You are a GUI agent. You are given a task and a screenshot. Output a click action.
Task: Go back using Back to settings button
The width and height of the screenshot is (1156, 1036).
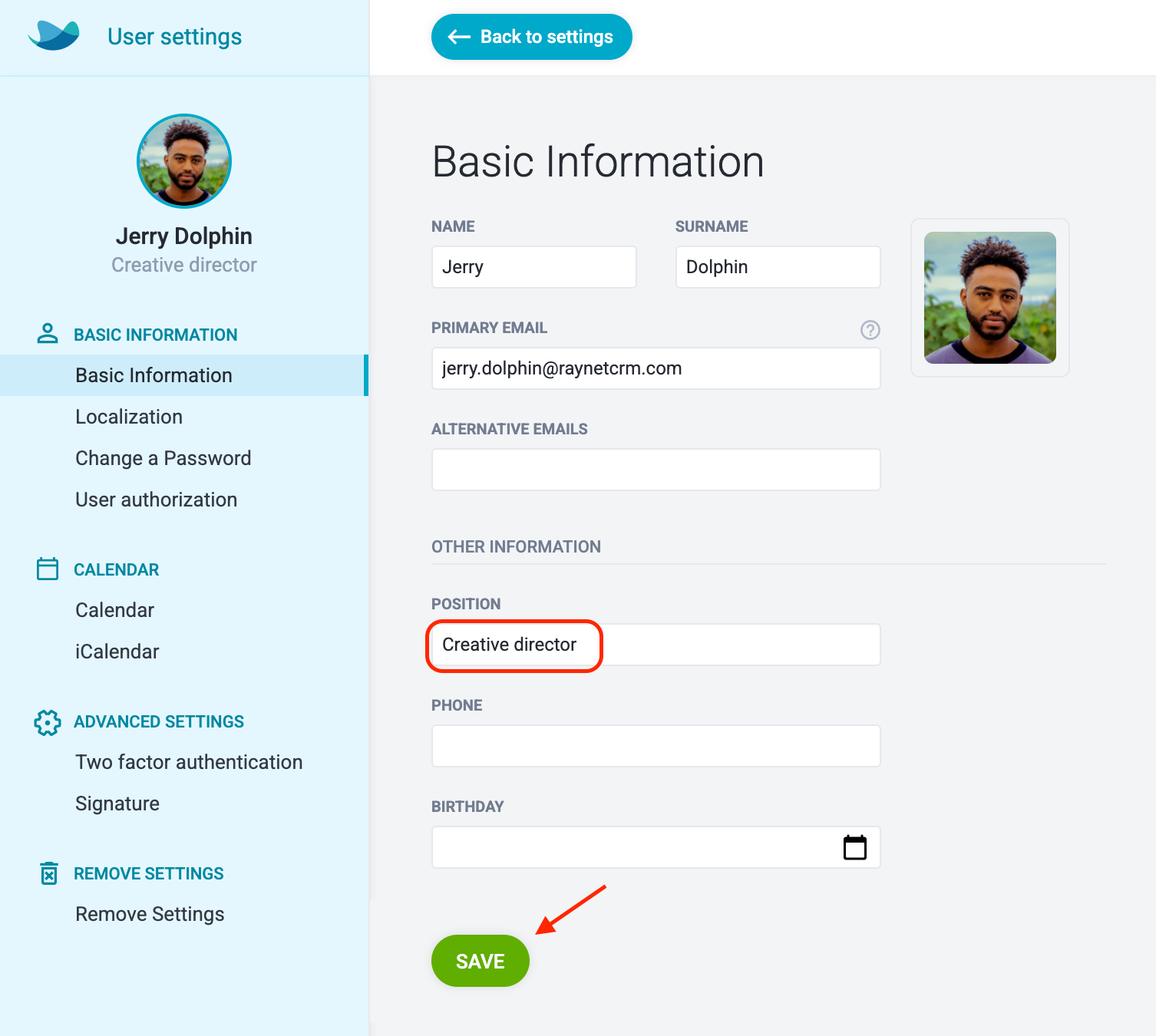coord(532,37)
